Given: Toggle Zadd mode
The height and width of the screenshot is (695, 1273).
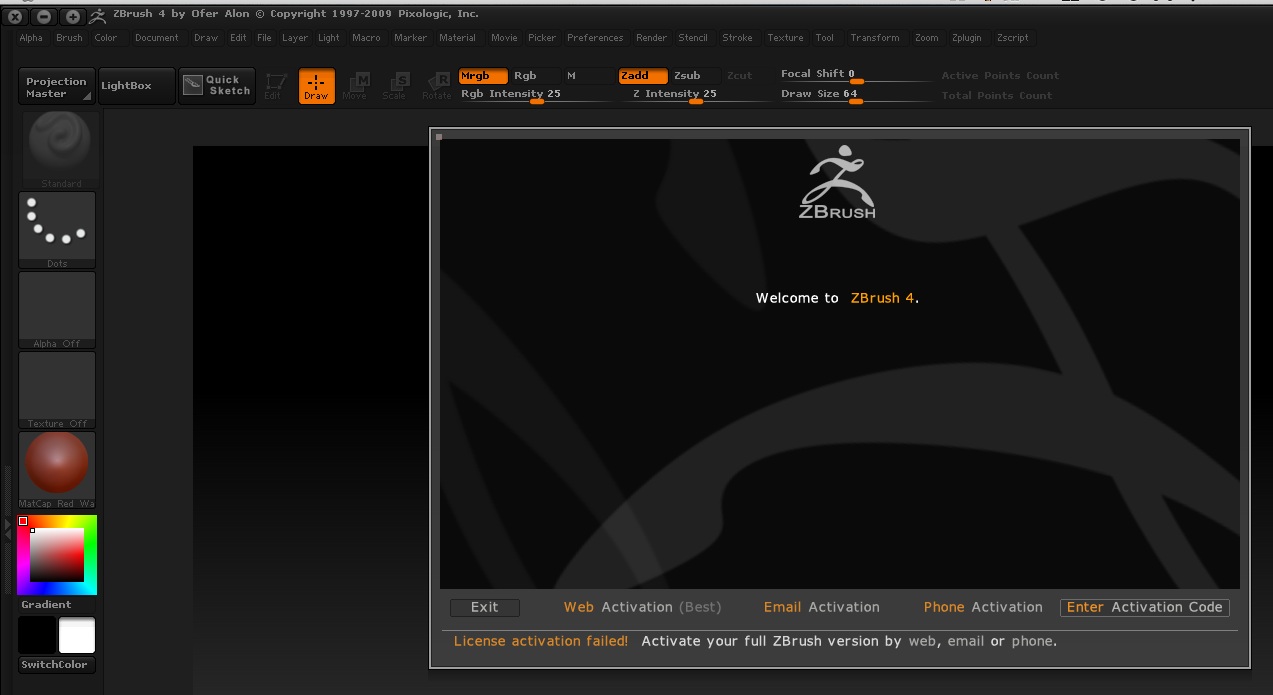Looking at the screenshot, I should click(644, 76).
